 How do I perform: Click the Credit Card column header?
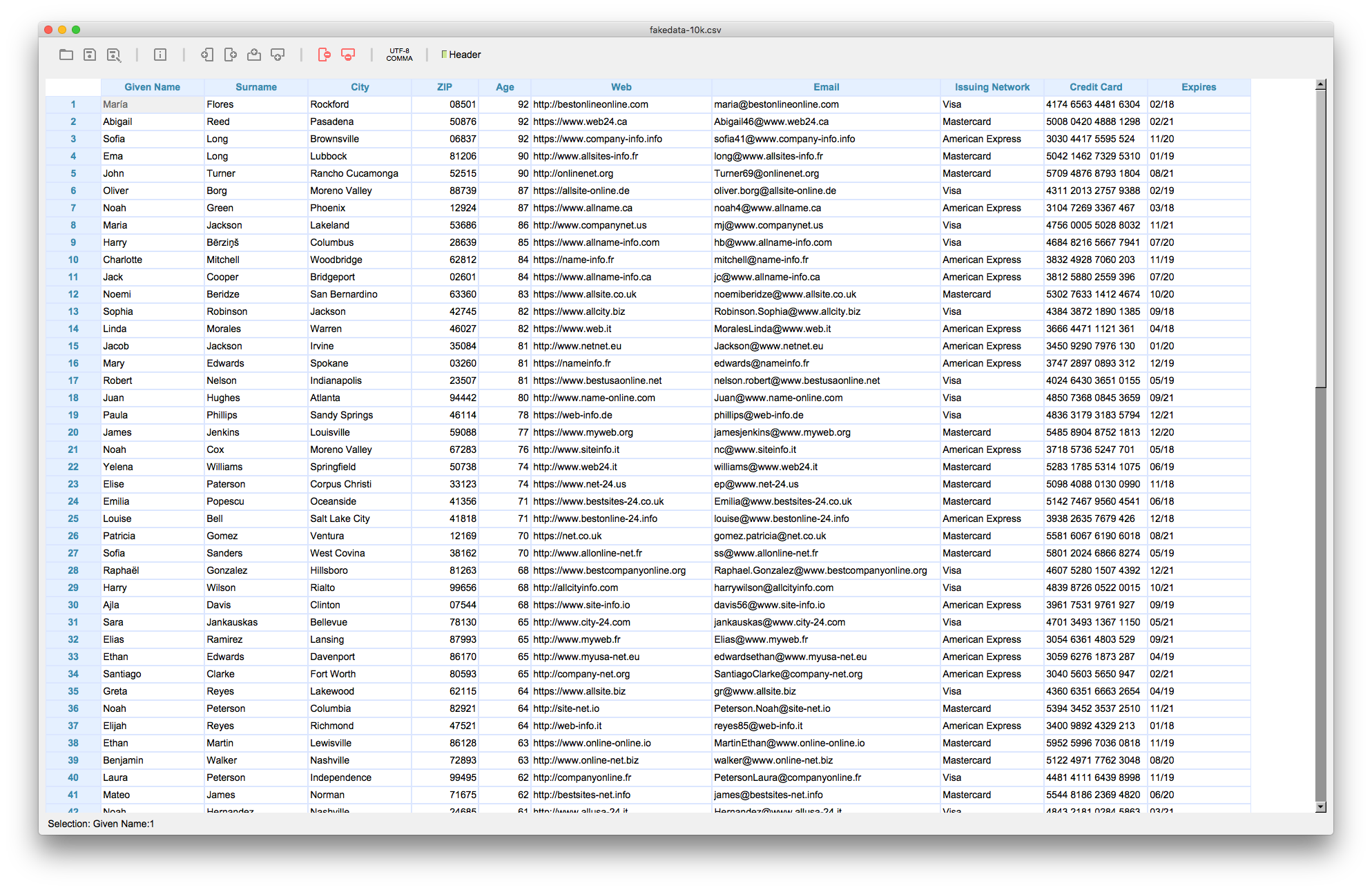pos(1095,87)
